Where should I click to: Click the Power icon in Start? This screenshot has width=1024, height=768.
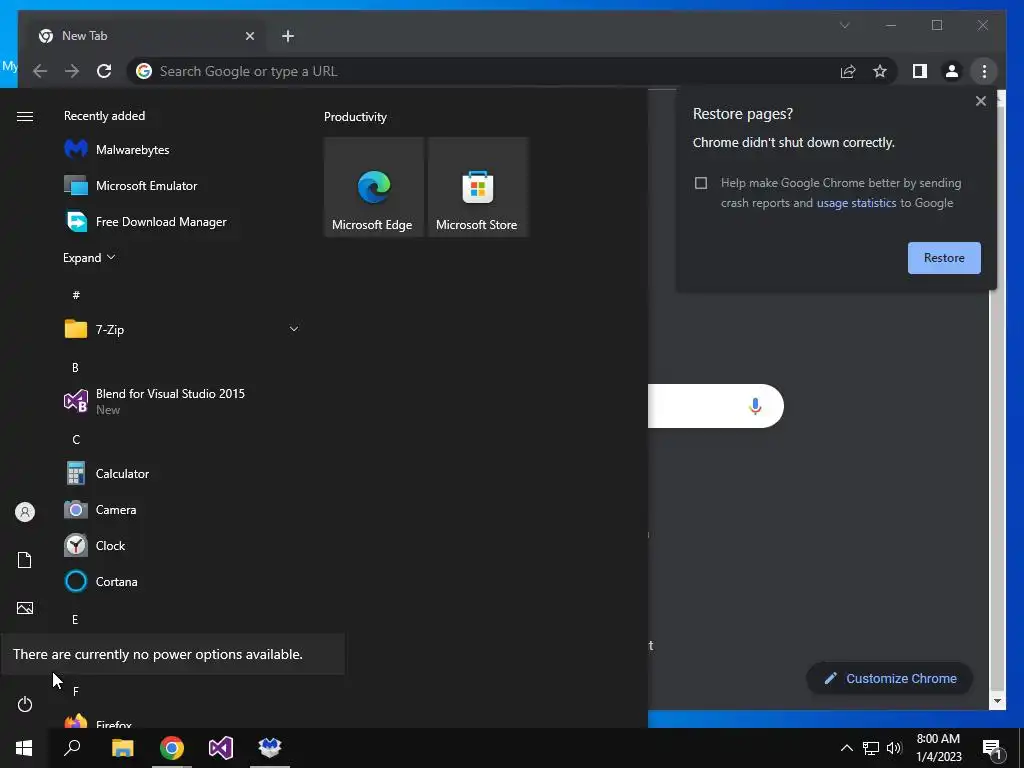(x=25, y=704)
